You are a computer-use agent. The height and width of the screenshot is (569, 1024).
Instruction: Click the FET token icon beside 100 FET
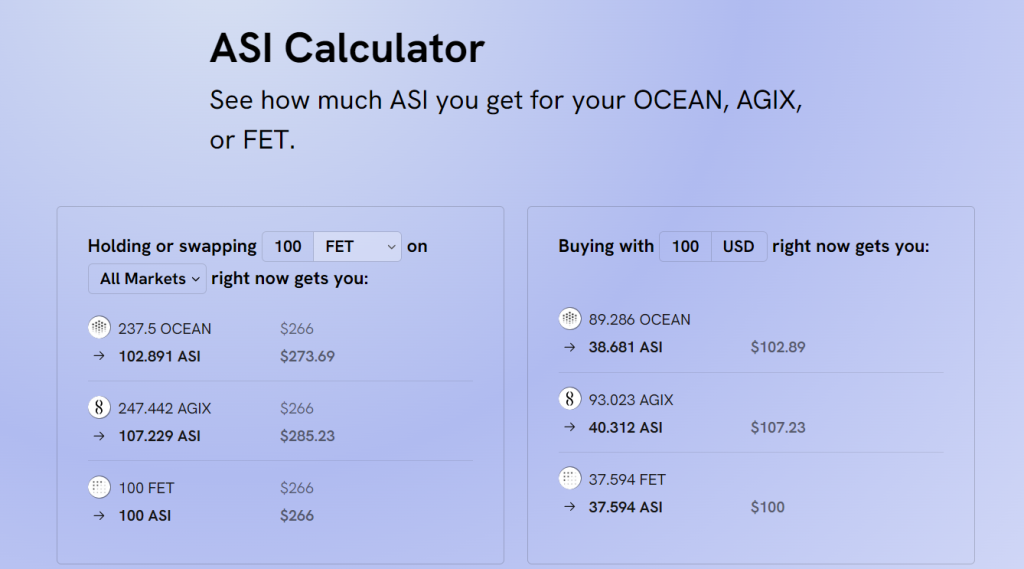[x=99, y=487]
